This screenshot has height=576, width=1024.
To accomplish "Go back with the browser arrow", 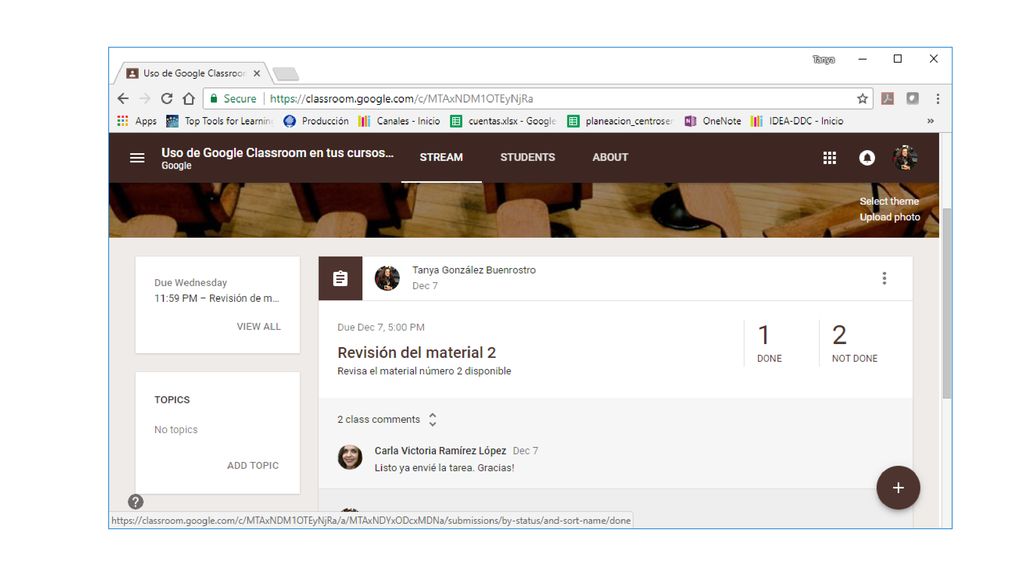I will click(x=123, y=99).
